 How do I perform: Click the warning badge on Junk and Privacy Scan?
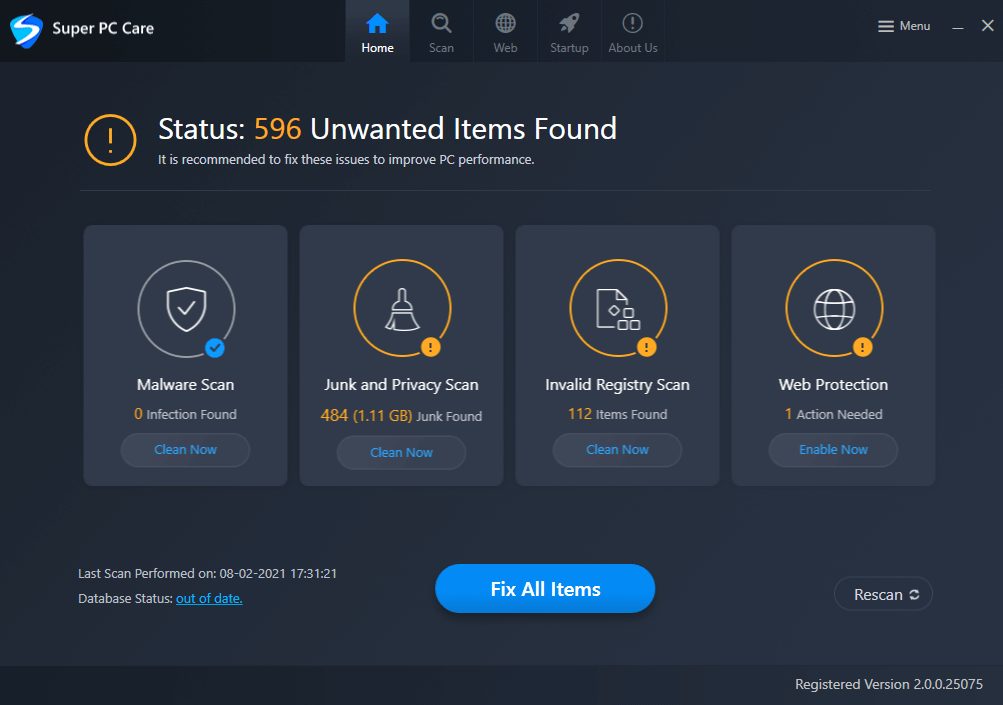[x=430, y=347]
